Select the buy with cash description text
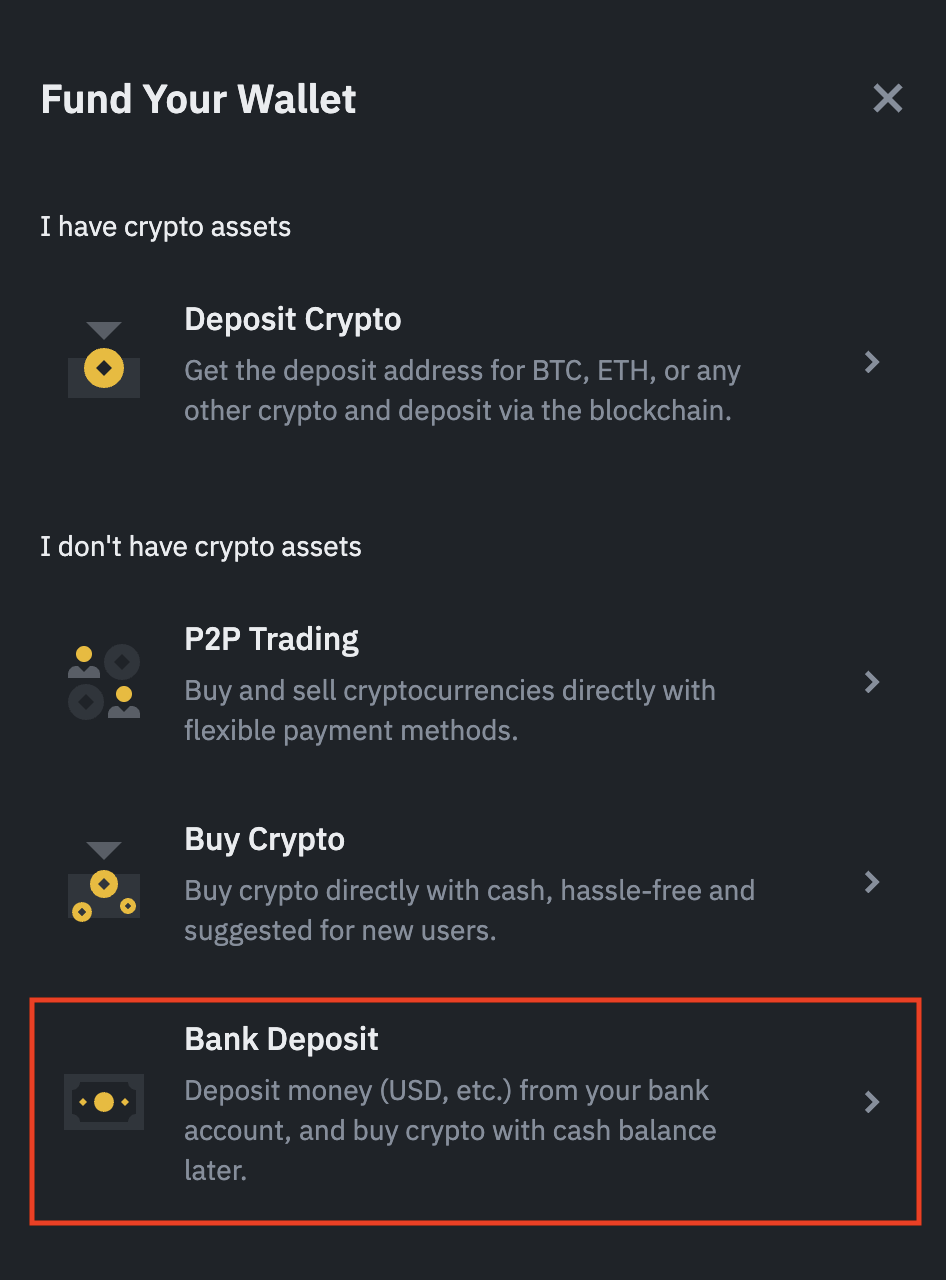Screen dimensions: 946x1280 click(469, 910)
